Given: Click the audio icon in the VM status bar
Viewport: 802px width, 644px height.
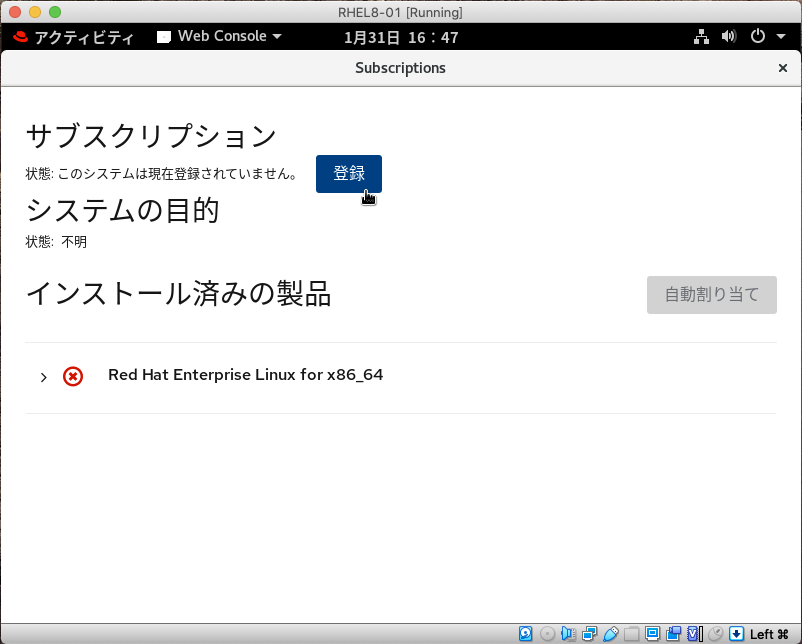Looking at the screenshot, I should coord(568,634).
